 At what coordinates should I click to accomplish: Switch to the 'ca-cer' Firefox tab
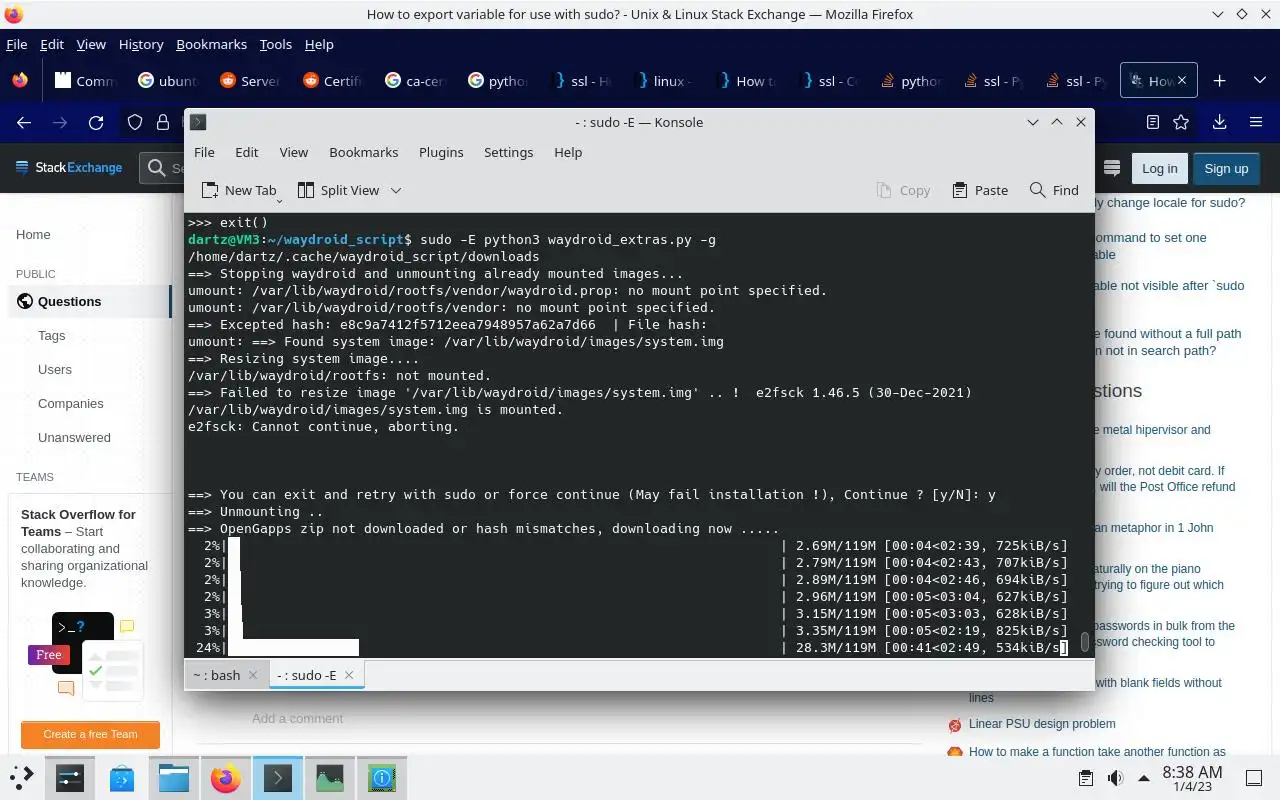coord(415,81)
